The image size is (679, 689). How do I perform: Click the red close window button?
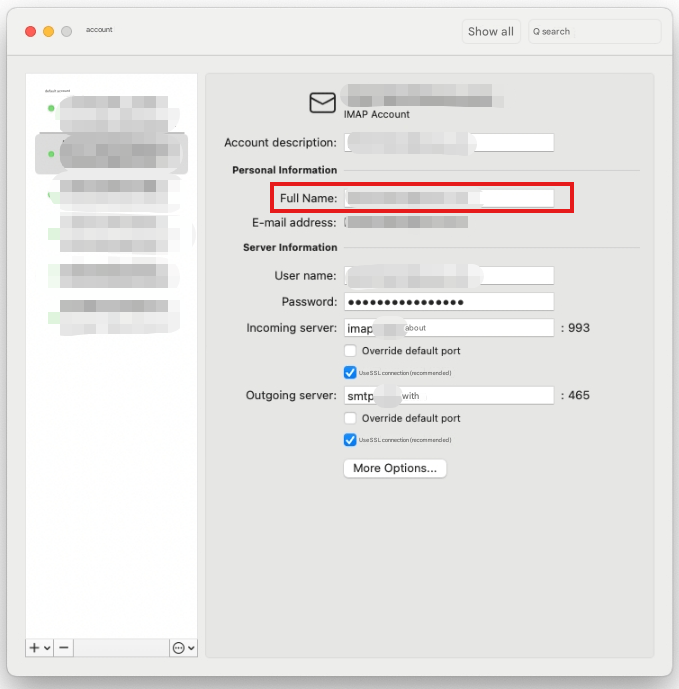[30, 32]
